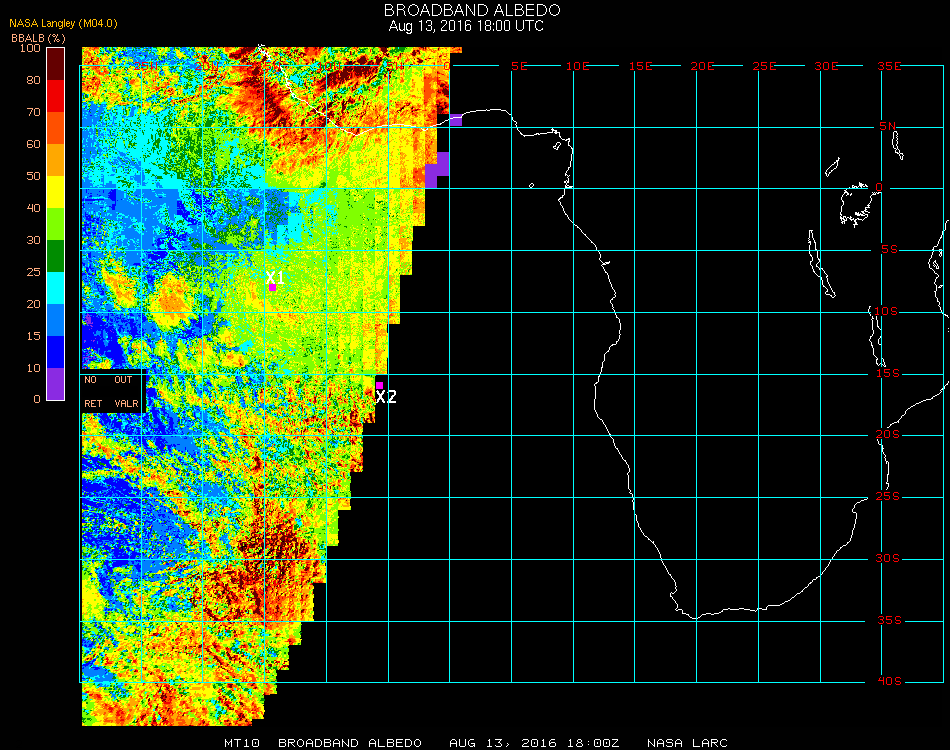Click the NASA Langley (M04.0) label
950x750 pixels.
pos(62,23)
